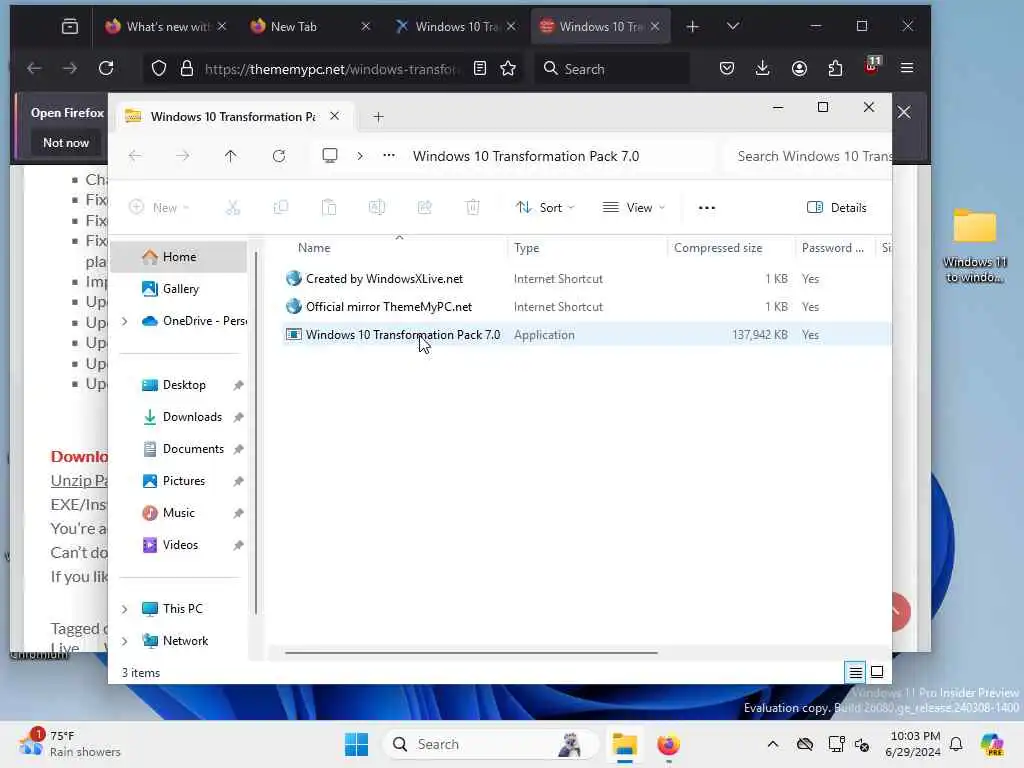Click the address bar path chevron
This screenshot has height=768, width=1024.
[360, 156]
